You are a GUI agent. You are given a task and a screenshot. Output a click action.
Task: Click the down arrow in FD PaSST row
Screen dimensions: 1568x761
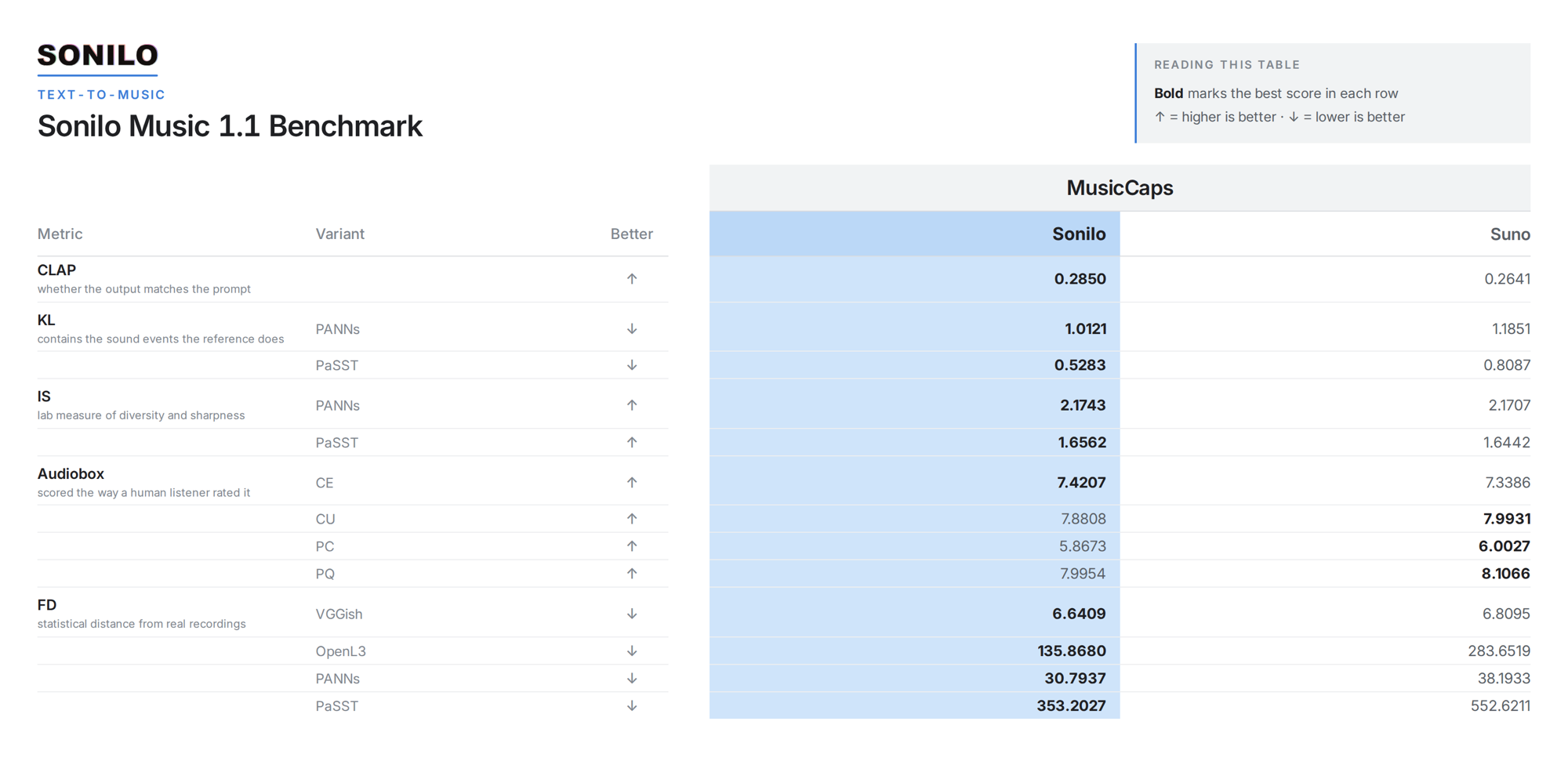pos(632,706)
